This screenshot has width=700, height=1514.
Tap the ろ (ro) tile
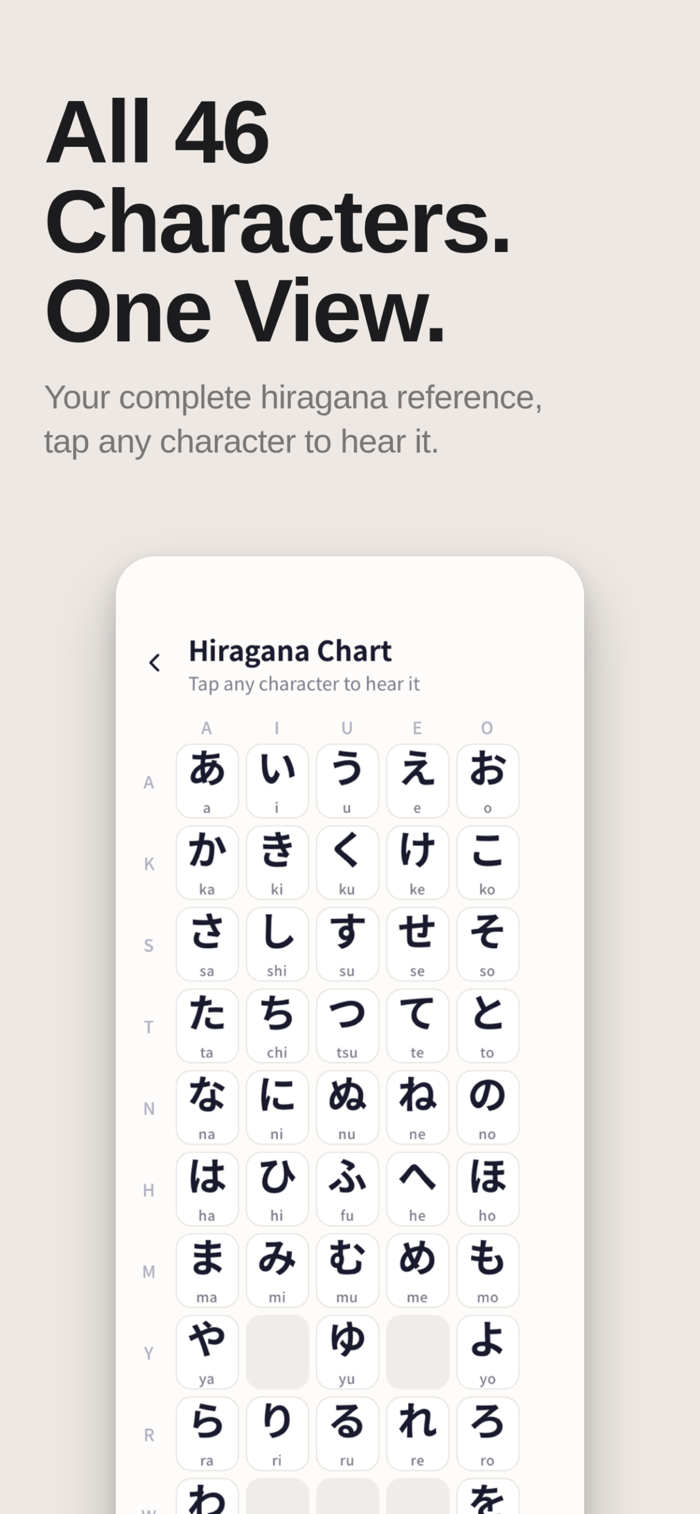(488, 1434)
